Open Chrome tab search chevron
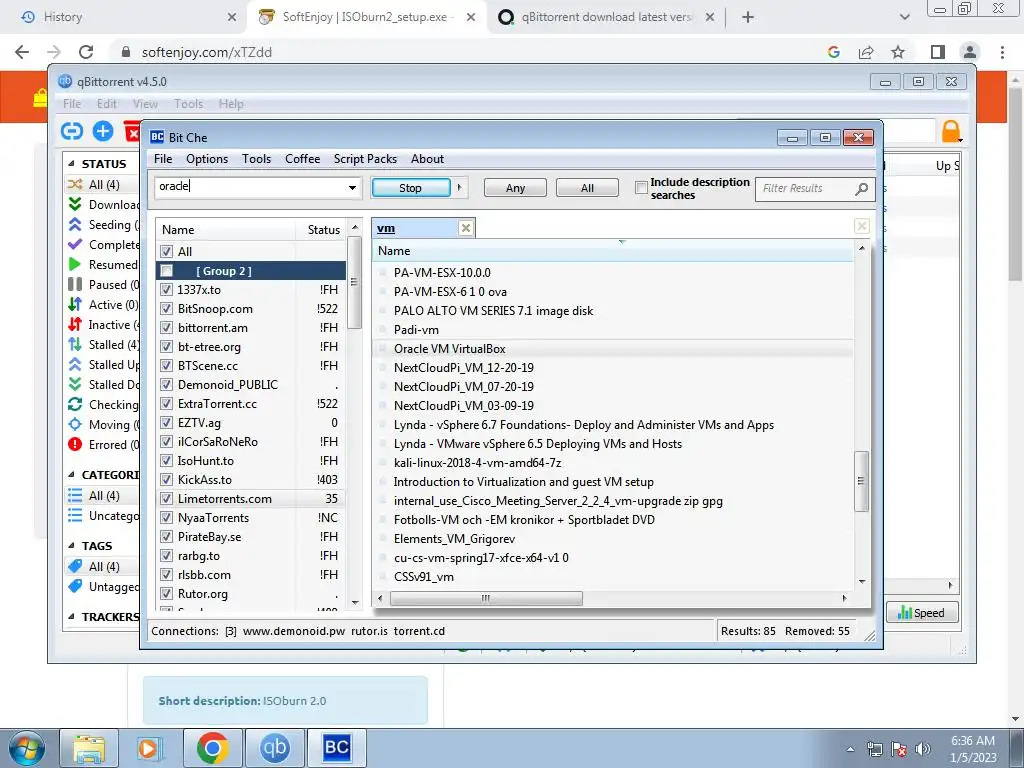1024x768 pixels. pos(904,17)
